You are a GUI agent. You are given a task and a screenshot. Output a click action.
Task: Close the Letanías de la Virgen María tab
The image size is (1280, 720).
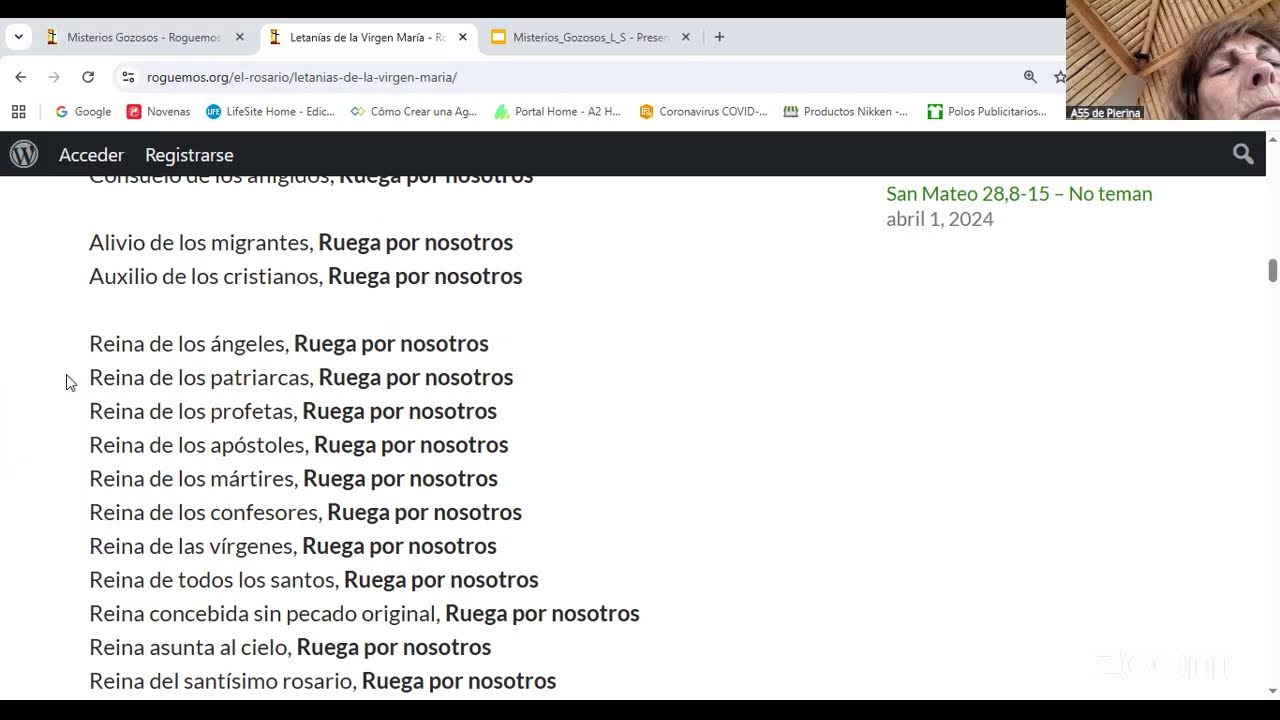click(463, 37)
